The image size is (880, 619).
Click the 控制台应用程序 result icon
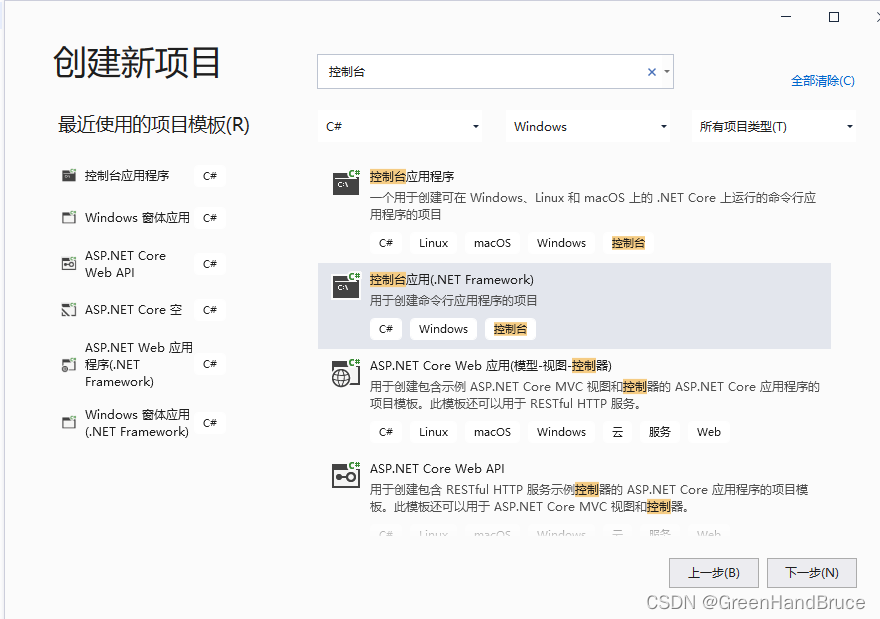(346, 183)
